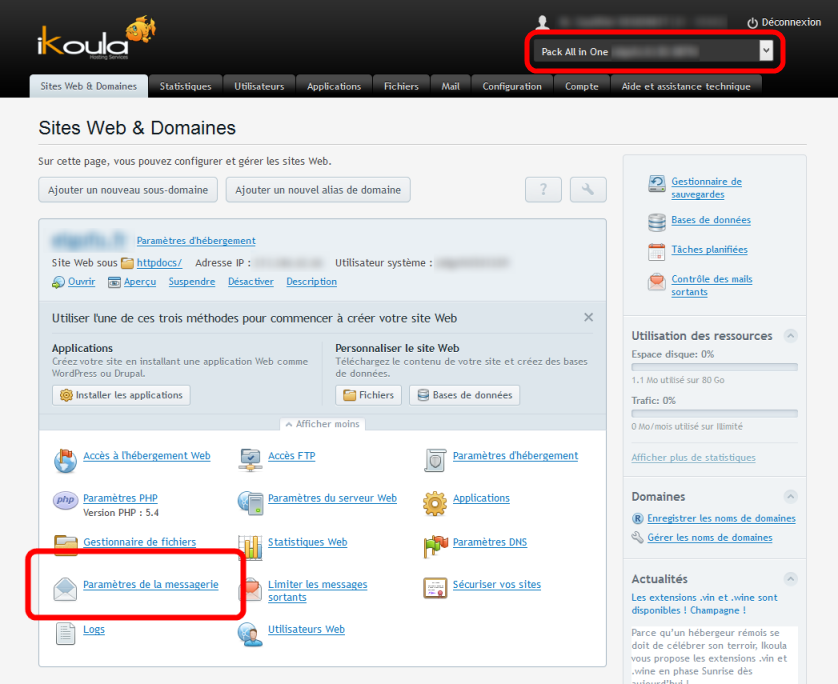Click the Paramètres PHP icon

point(65,501)
